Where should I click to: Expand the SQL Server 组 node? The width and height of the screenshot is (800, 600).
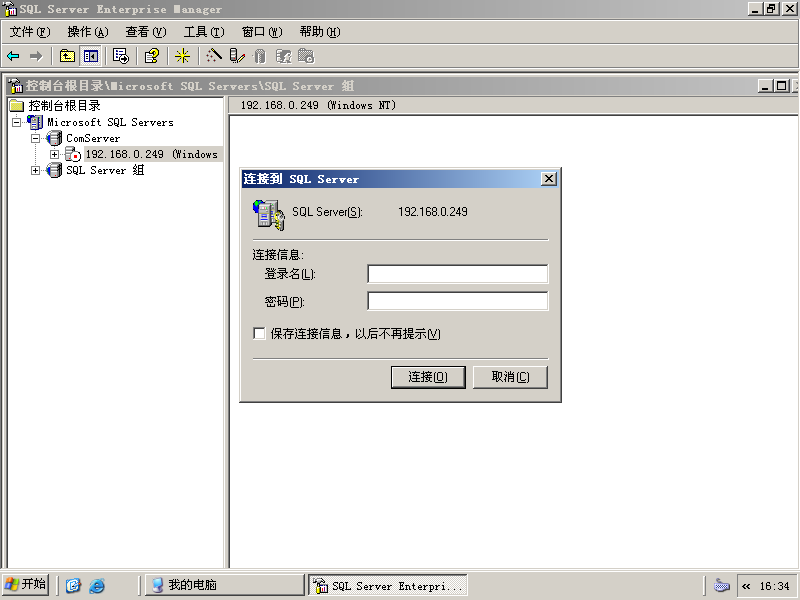pyautogui.click(x=35, y=170)
